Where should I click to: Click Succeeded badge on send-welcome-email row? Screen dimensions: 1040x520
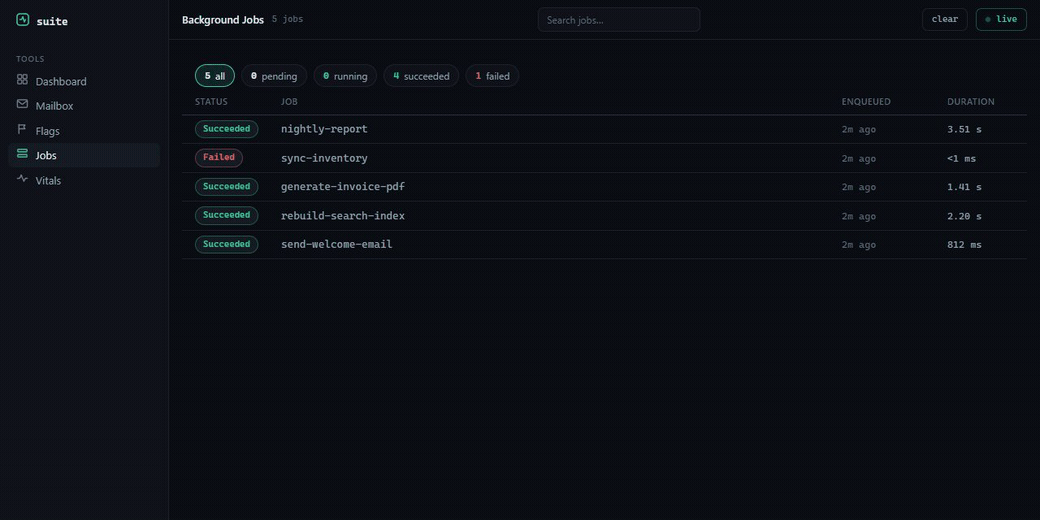pyautogui.click(x=226, y=244)
